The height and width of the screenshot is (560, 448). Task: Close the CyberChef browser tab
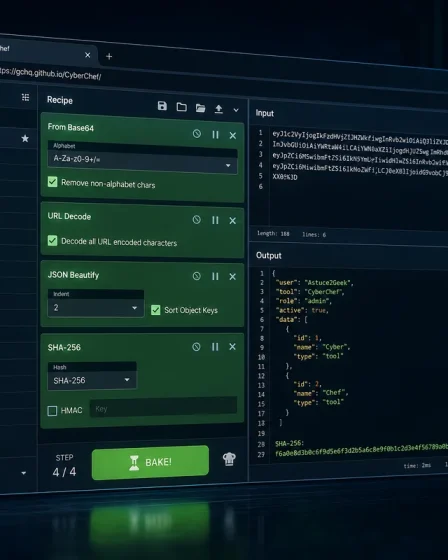click(88, 55)
